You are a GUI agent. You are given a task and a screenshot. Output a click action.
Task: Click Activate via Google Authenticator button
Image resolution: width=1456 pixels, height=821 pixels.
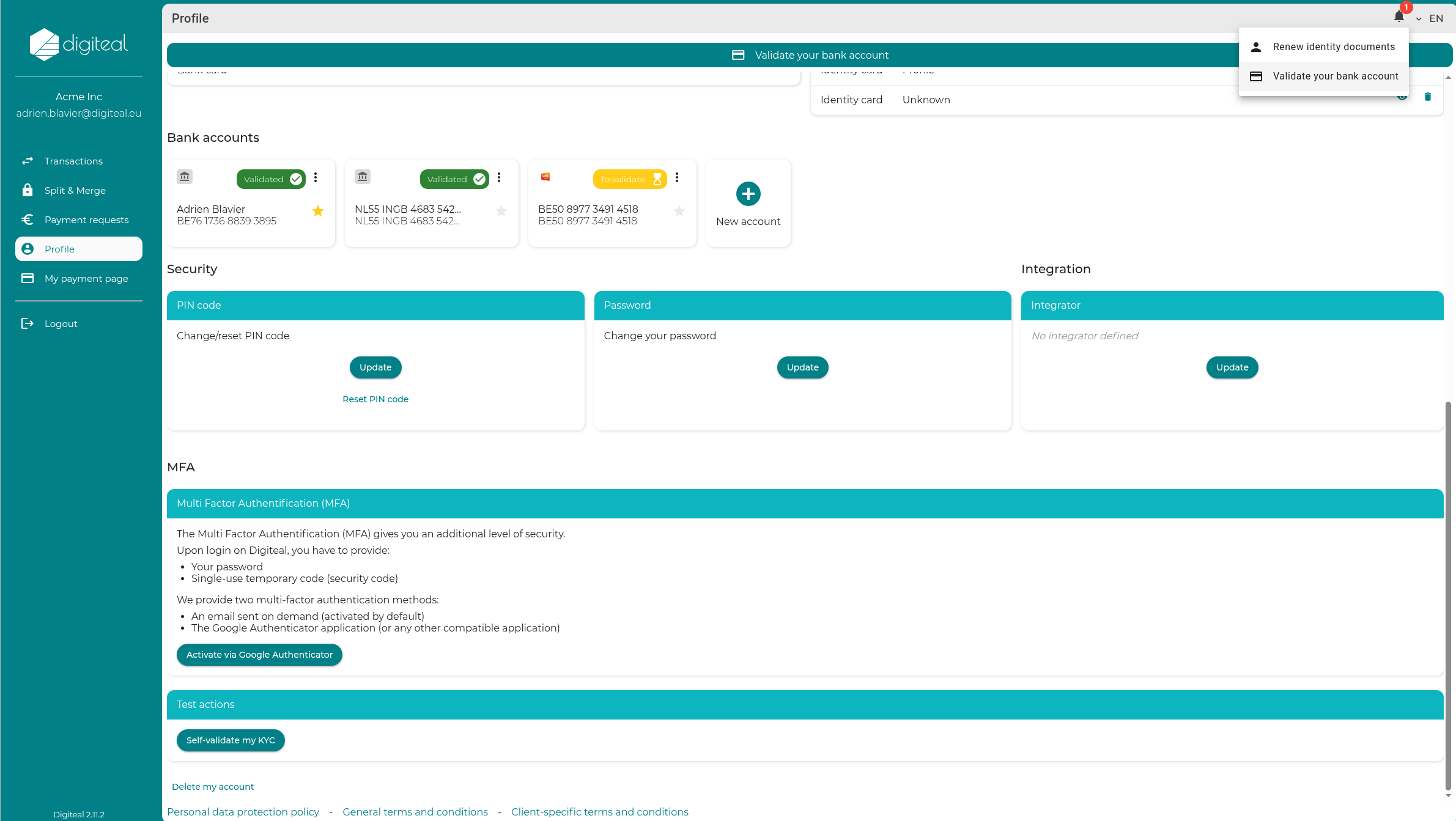point(259,655)
